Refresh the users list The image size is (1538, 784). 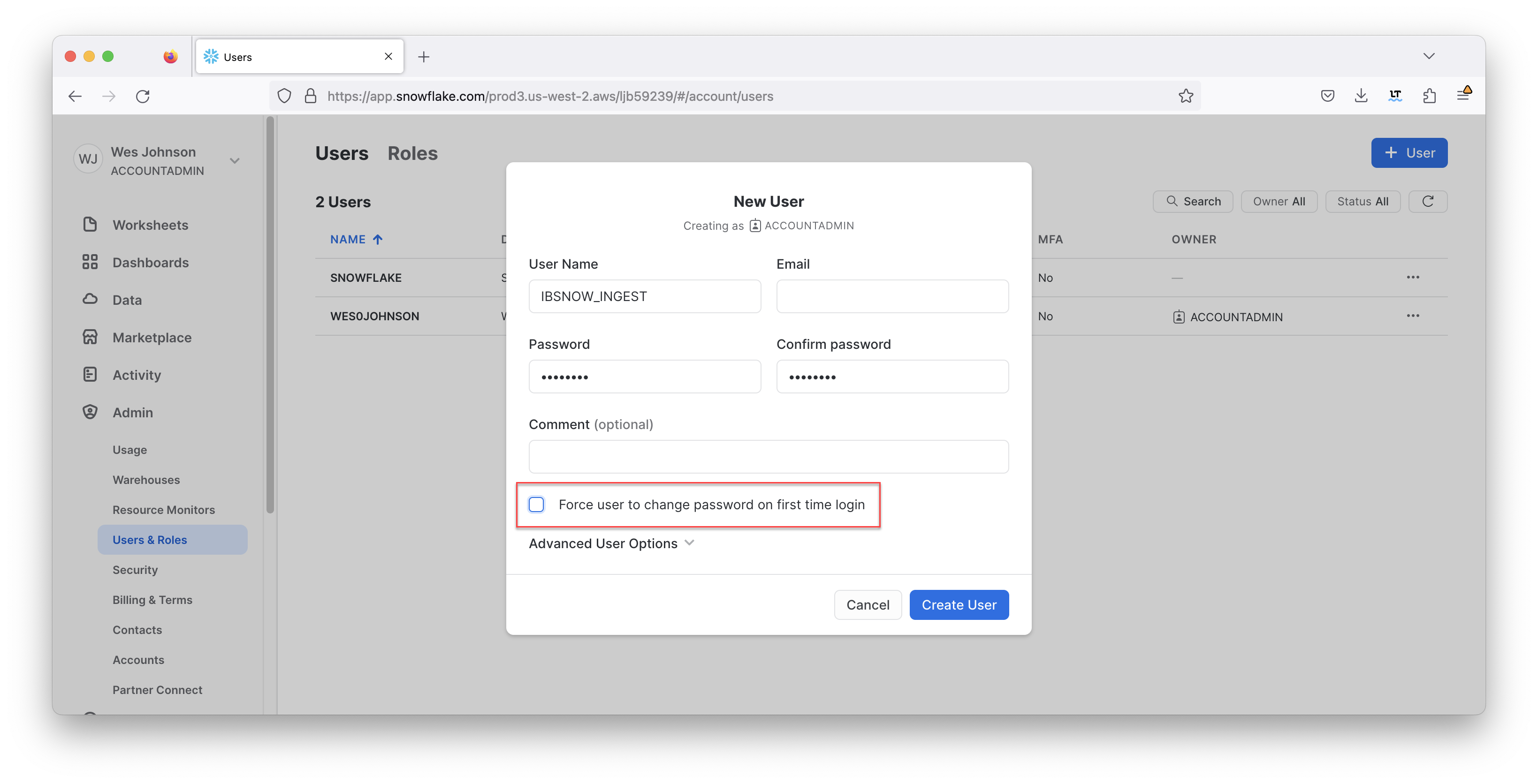(1428, 201)
